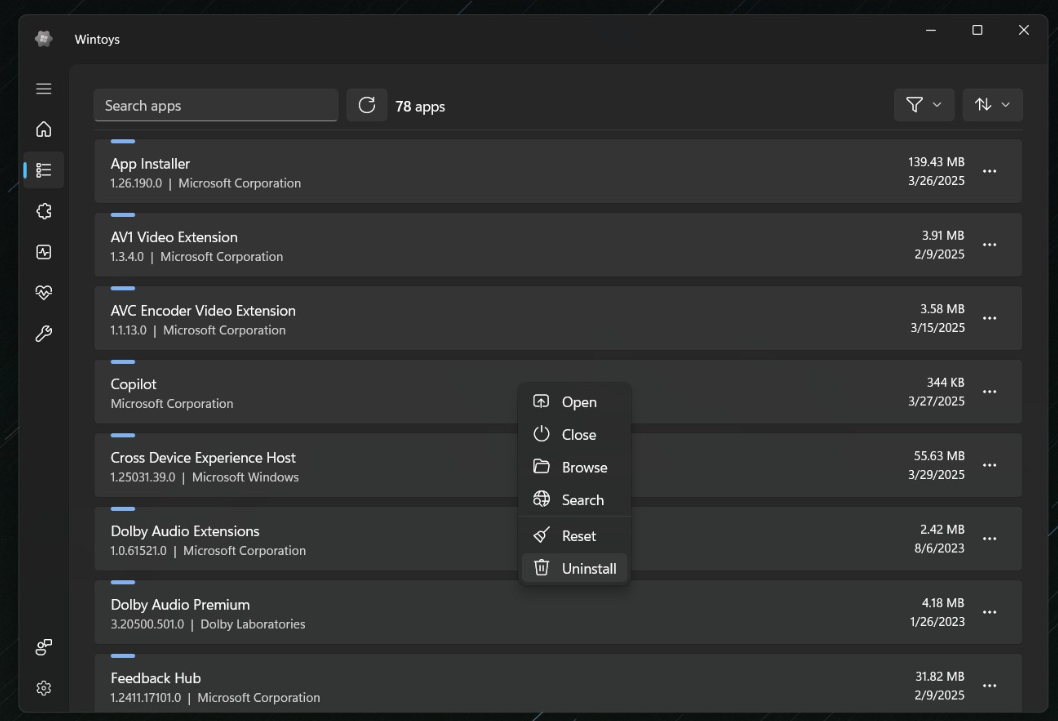
Task: Click the refresh apps list icon
Action: click(x=367, y=105)
